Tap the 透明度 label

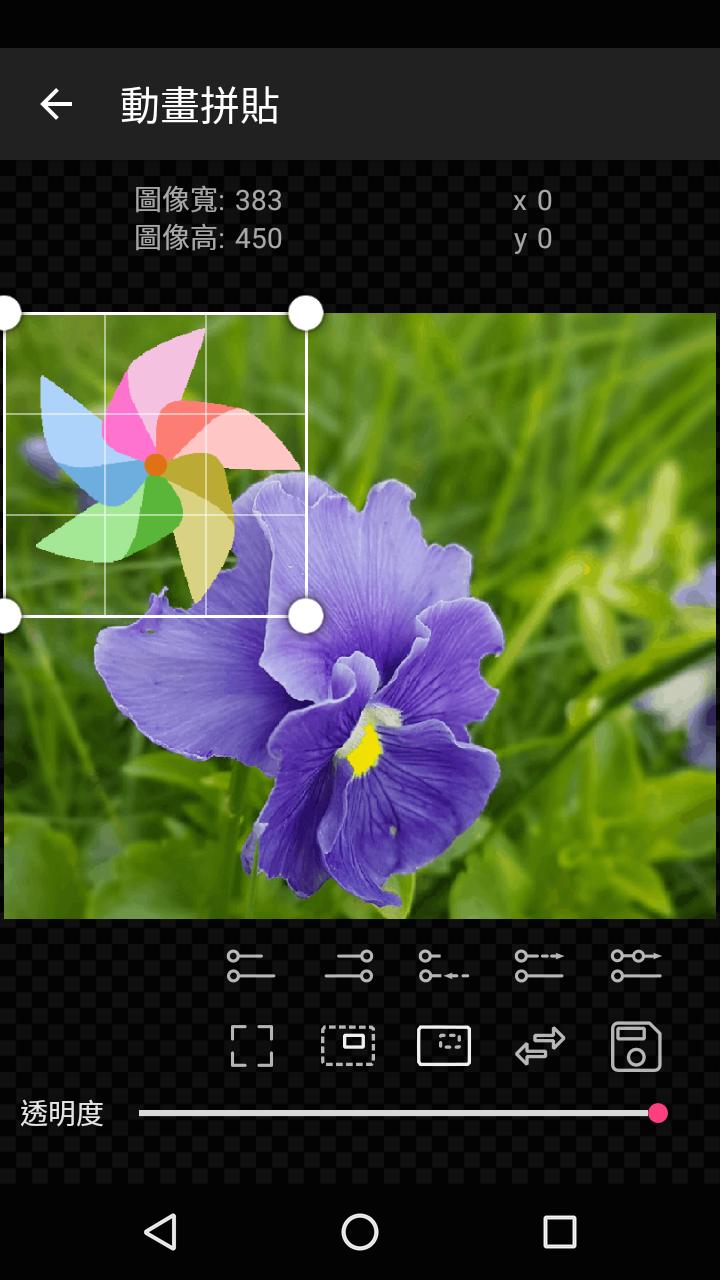(x=62, y=1113)
